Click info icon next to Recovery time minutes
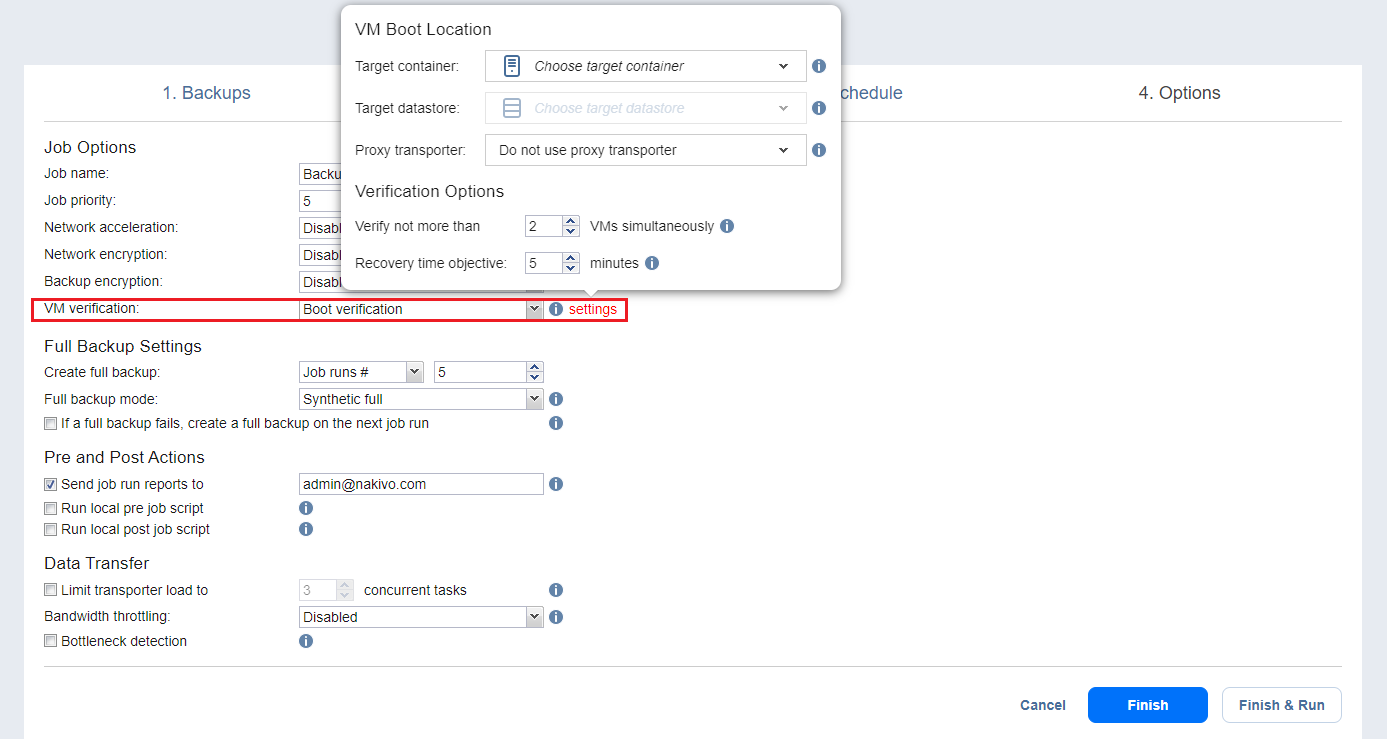 coord(652,263)
